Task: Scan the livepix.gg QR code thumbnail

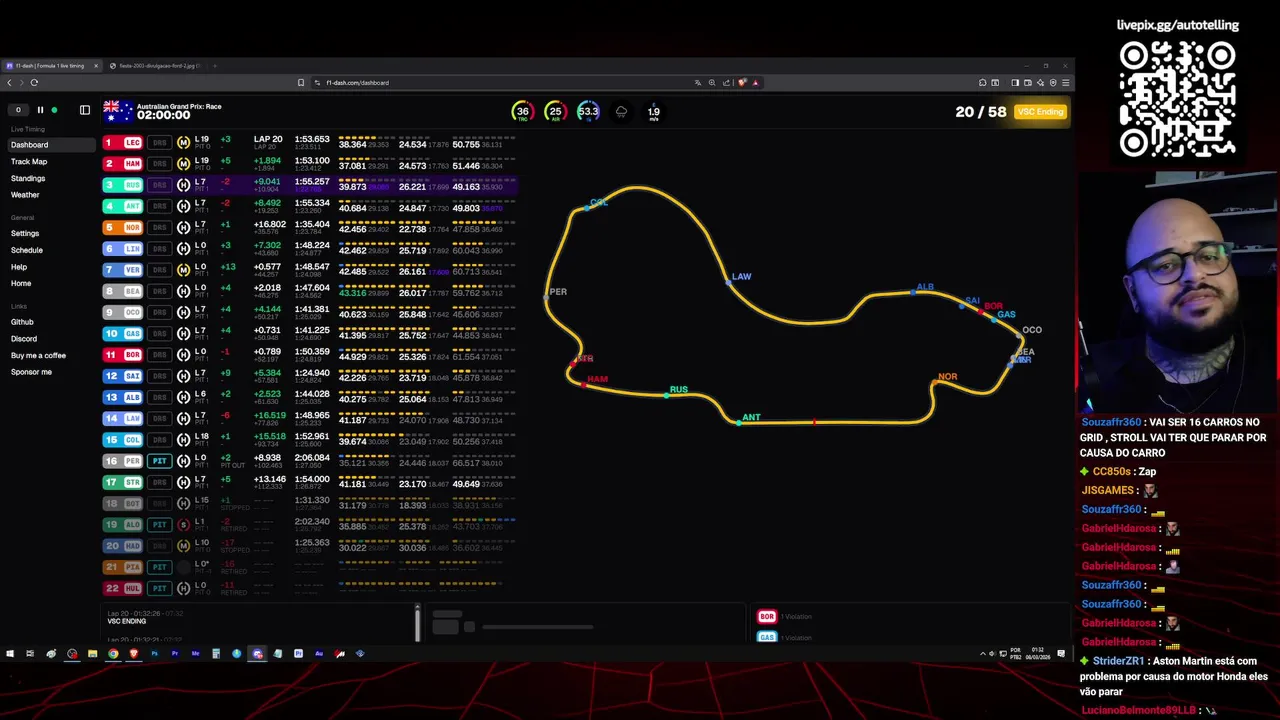Action: pyautogui.click(x=1177, y=99)
